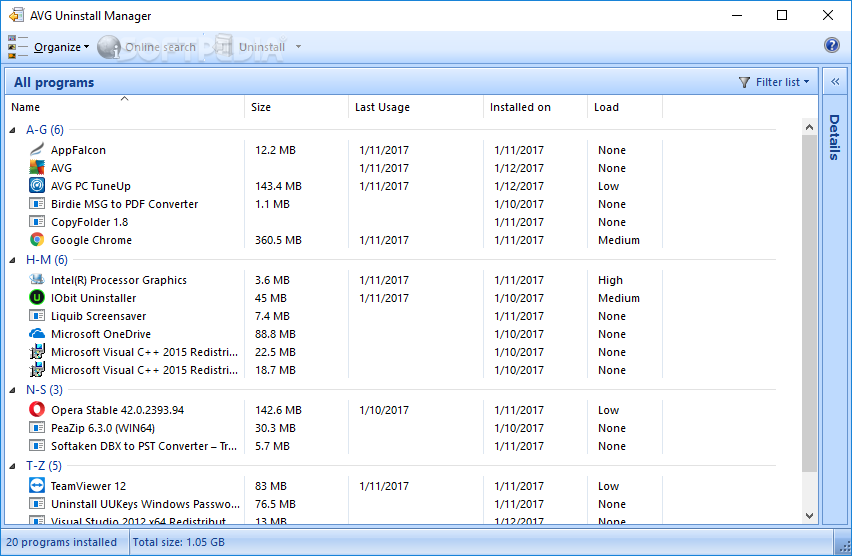This screenshot has height=556, width=852.
Task: Select the "CopyFolder 1.8" row name
Action: coord(90,222)
